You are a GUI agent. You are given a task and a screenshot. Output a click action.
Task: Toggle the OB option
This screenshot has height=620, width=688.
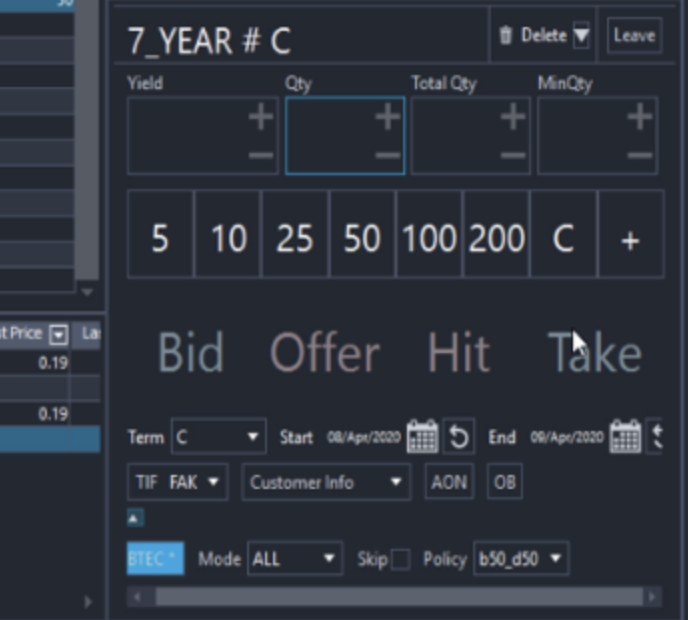[x=505, y=482]
